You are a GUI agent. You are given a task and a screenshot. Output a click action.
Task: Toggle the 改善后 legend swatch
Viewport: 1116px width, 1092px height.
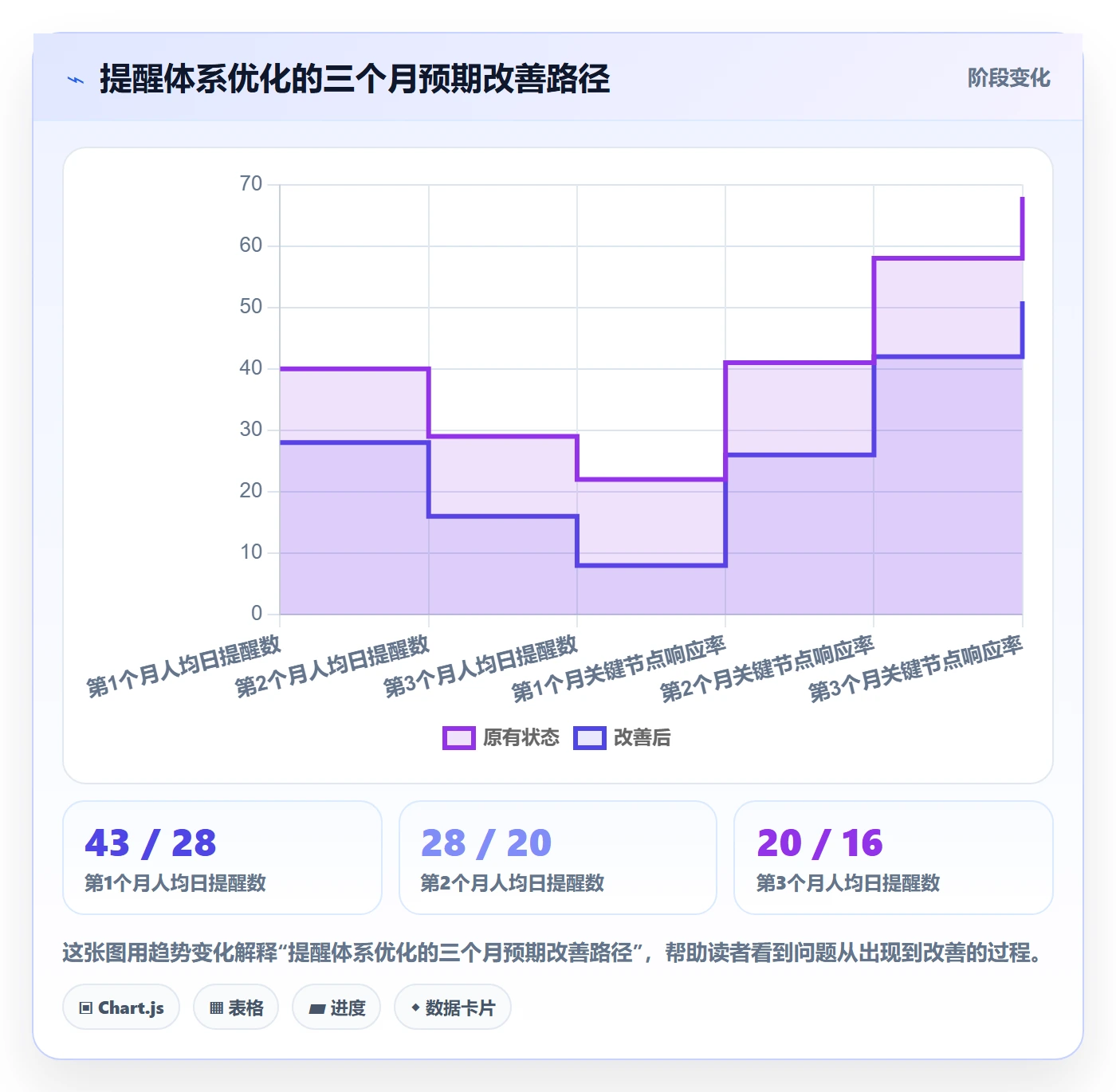[x=590, y=738]
